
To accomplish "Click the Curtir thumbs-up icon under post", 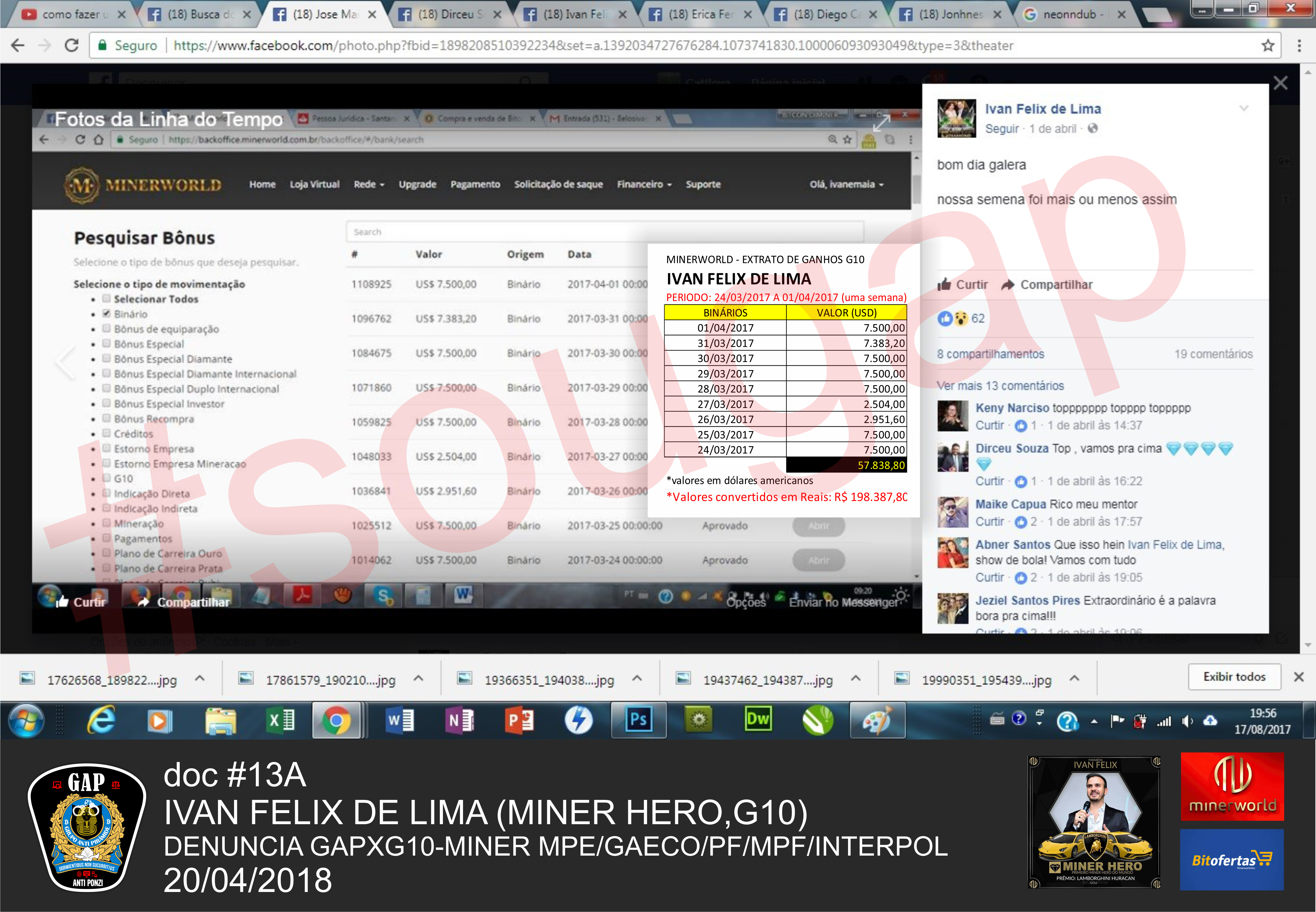I will (945, 285).
